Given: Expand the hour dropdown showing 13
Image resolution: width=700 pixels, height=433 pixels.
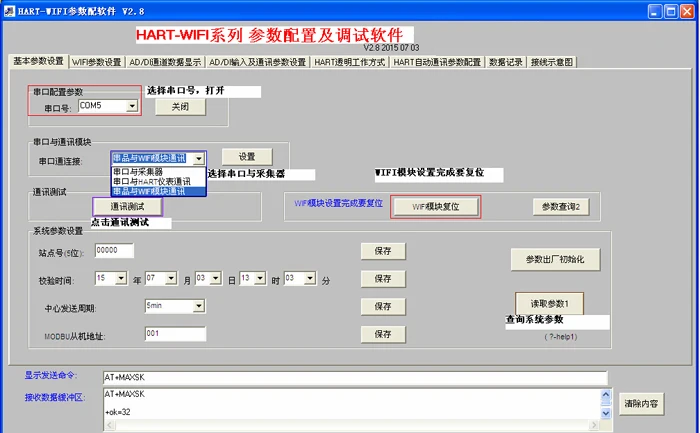Looking at the screenshot, I should point(260,279).
